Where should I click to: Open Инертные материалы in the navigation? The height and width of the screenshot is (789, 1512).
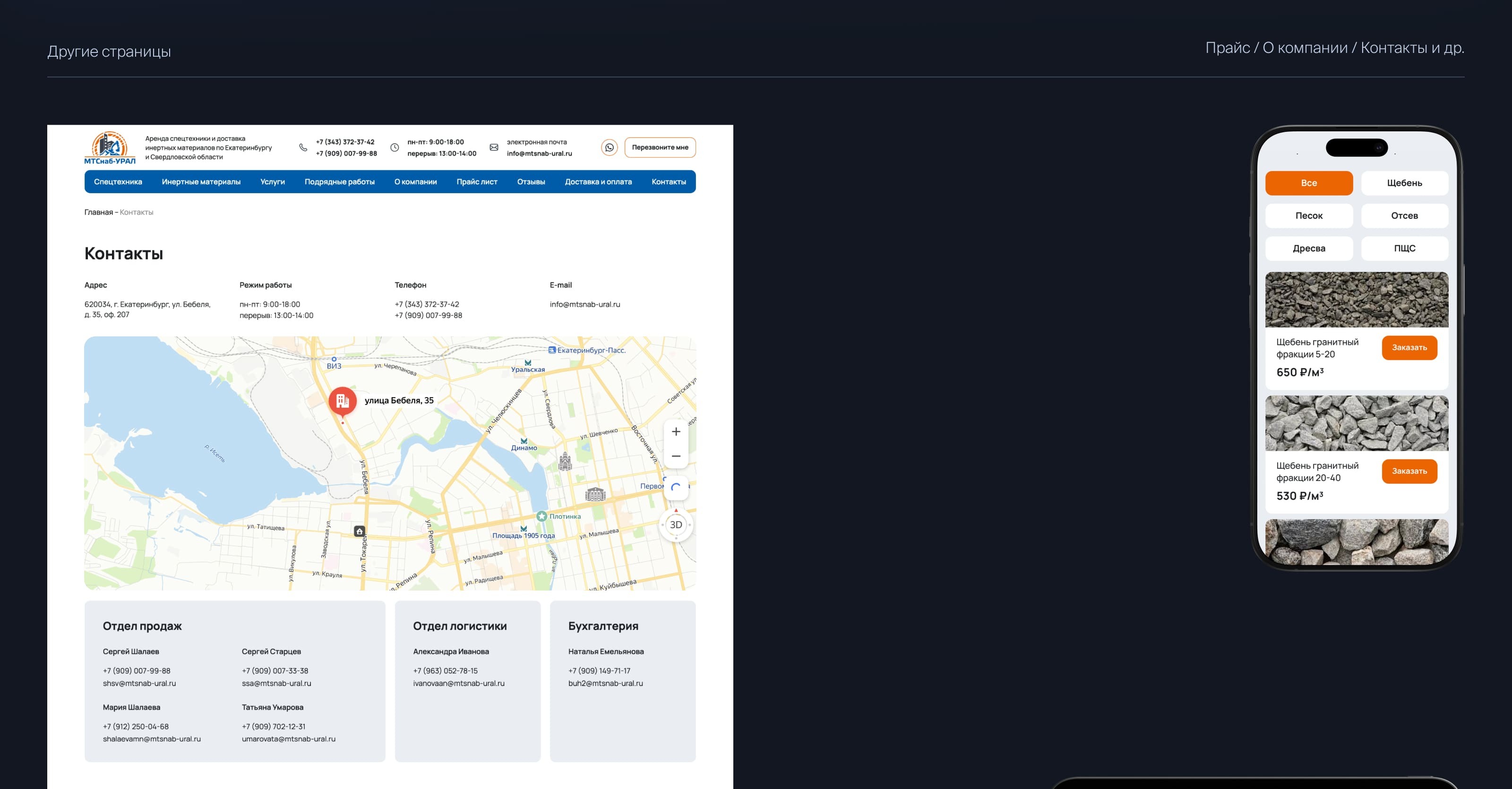[201, 182]
